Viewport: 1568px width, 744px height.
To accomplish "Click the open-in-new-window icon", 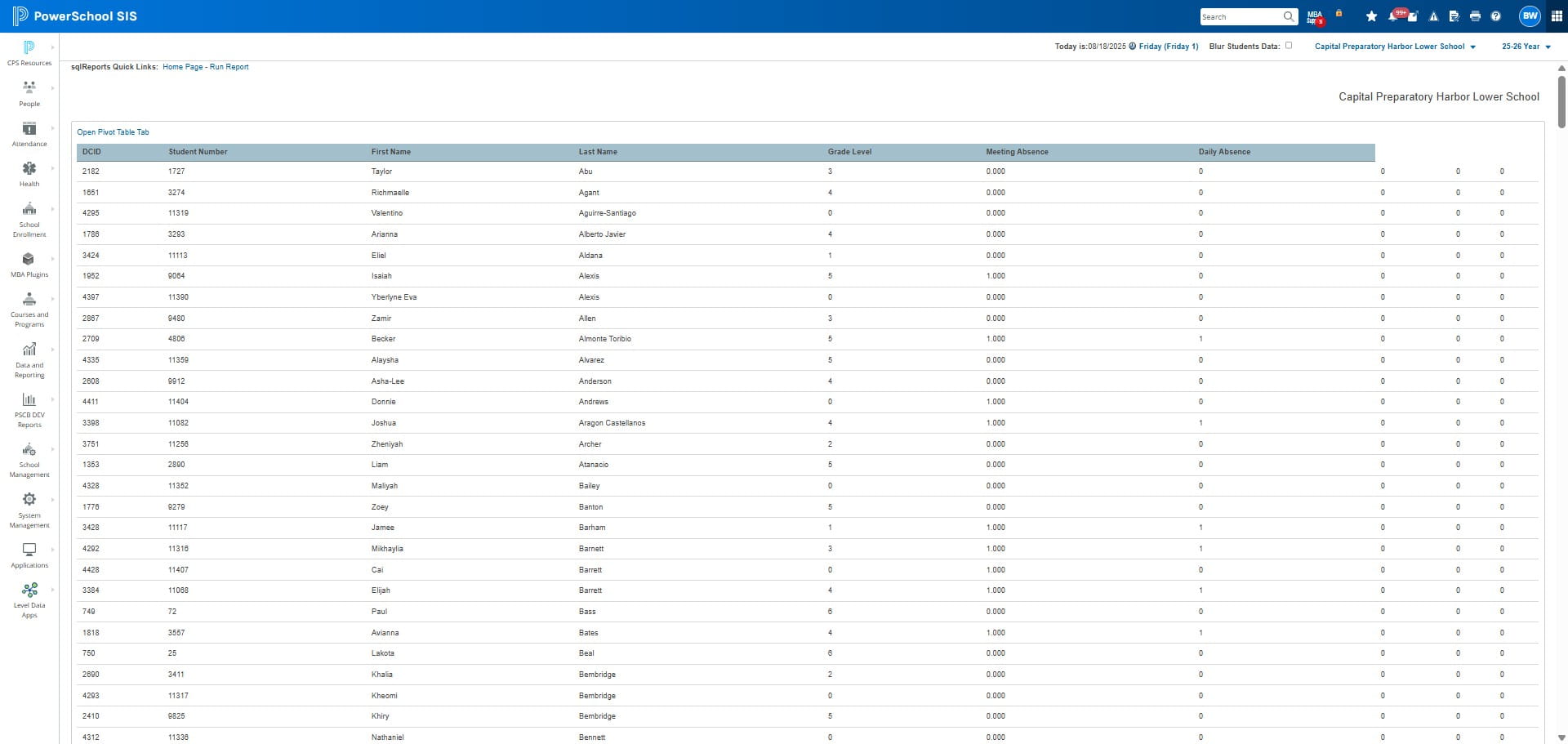I will click(1413, 16).
